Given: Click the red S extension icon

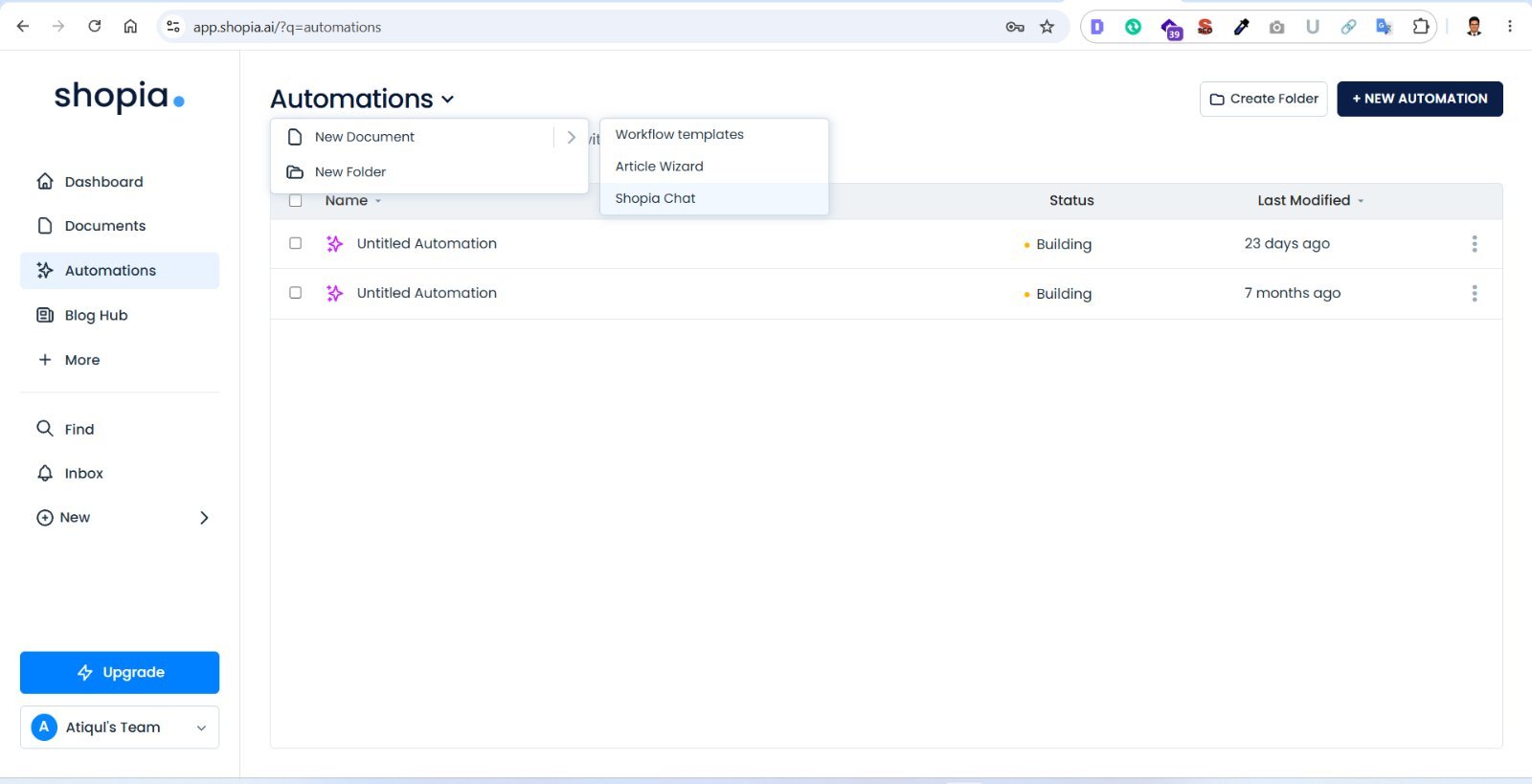Looking at the screenshot, I should coord(1205,27).
